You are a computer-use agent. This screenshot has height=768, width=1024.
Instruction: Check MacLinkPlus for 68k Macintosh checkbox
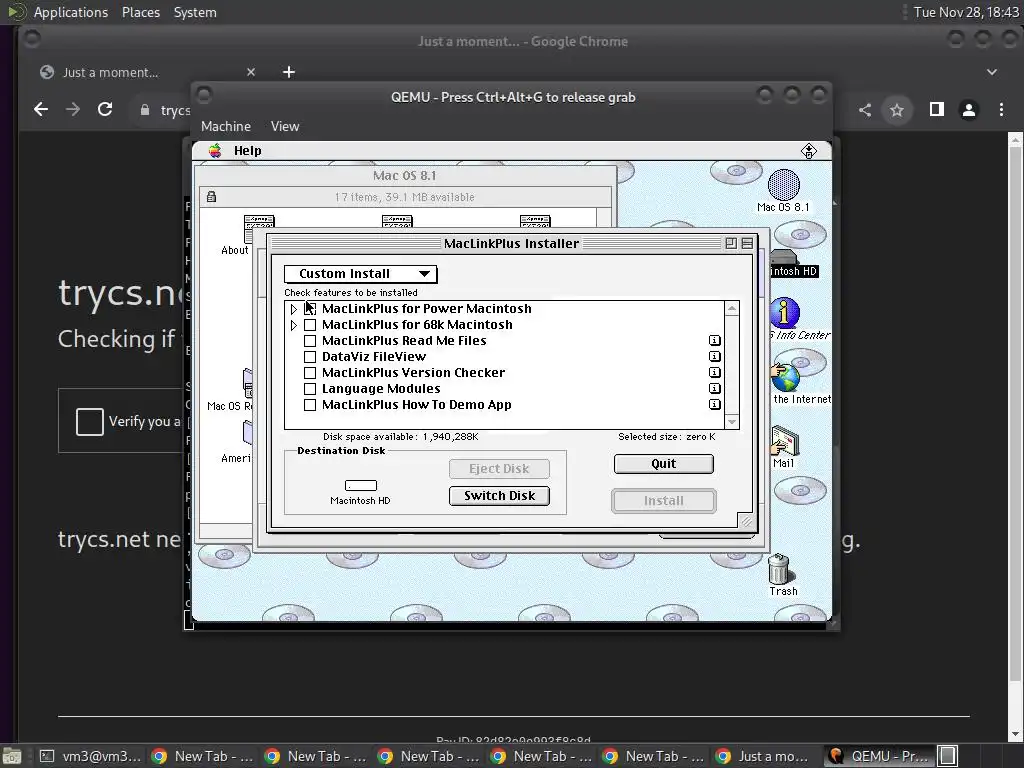click(x=310, y=325)
